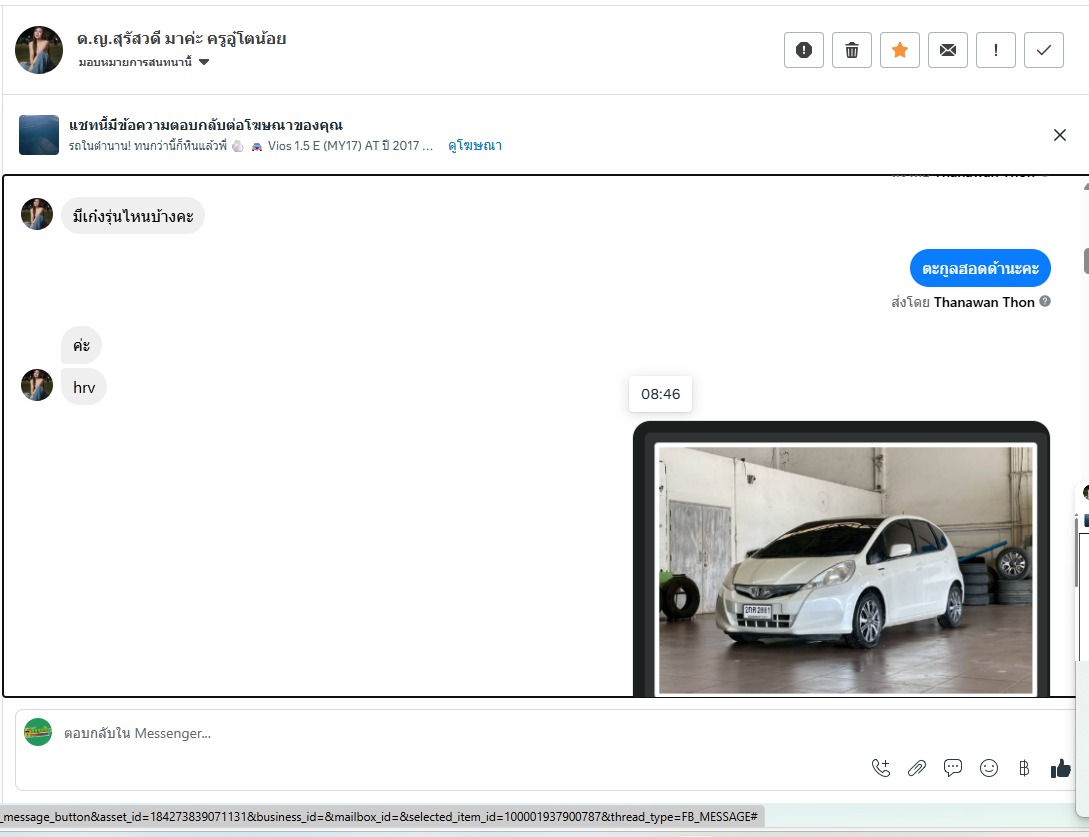Image resolution: width=1089 pixels, height=837 pixels.
Task: Dismiss the ad reply banner
Action: click(1060, 135)
